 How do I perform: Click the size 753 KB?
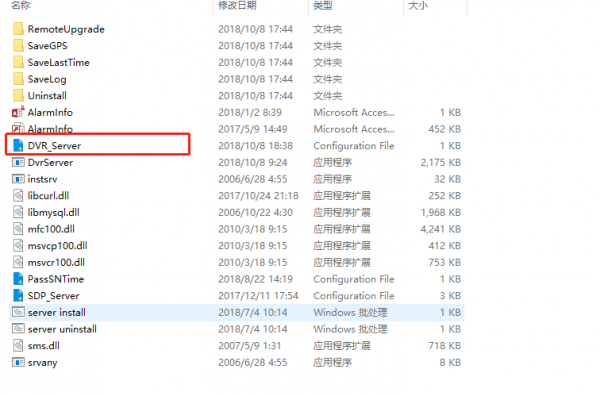pos(445,262)
